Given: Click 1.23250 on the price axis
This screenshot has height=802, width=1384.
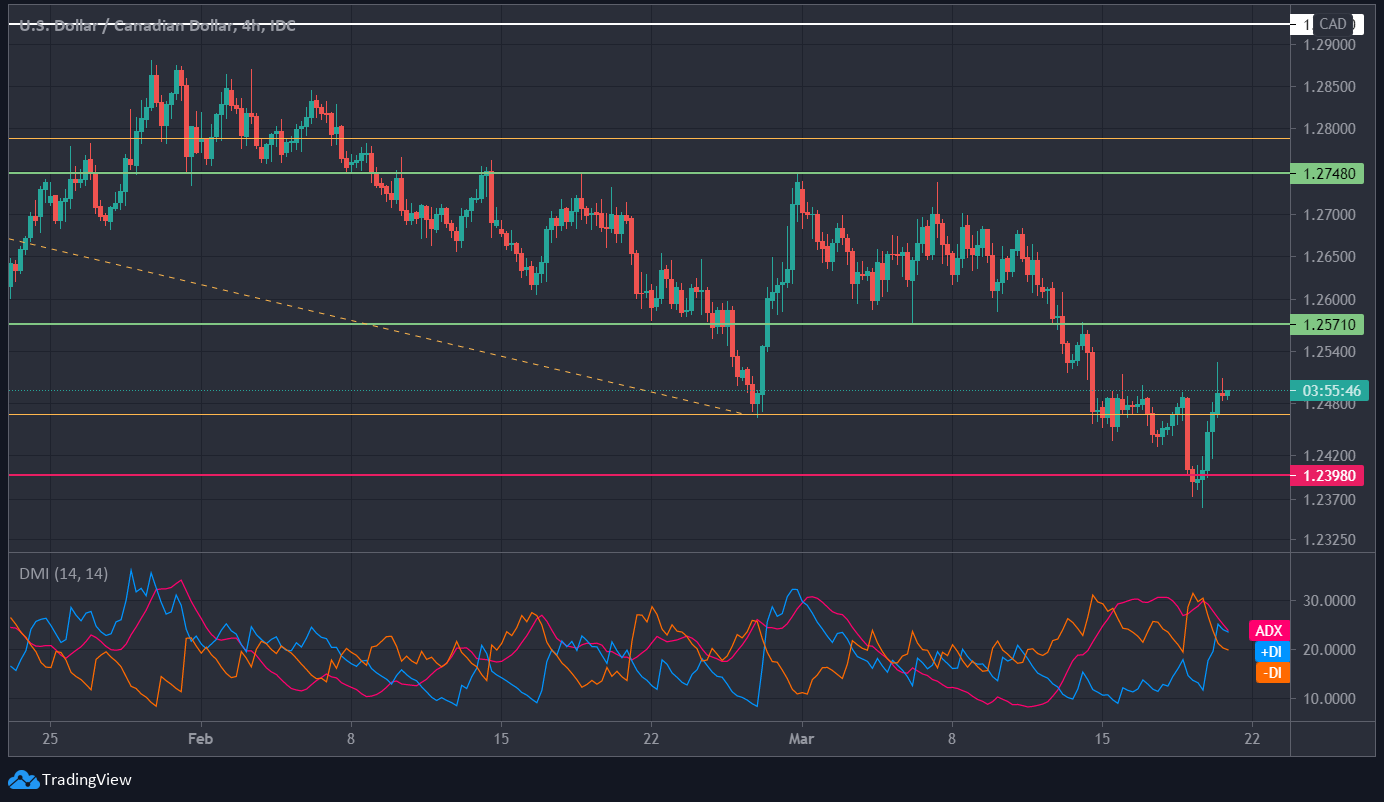Looking at the screenshot, I should (1329, 540).
